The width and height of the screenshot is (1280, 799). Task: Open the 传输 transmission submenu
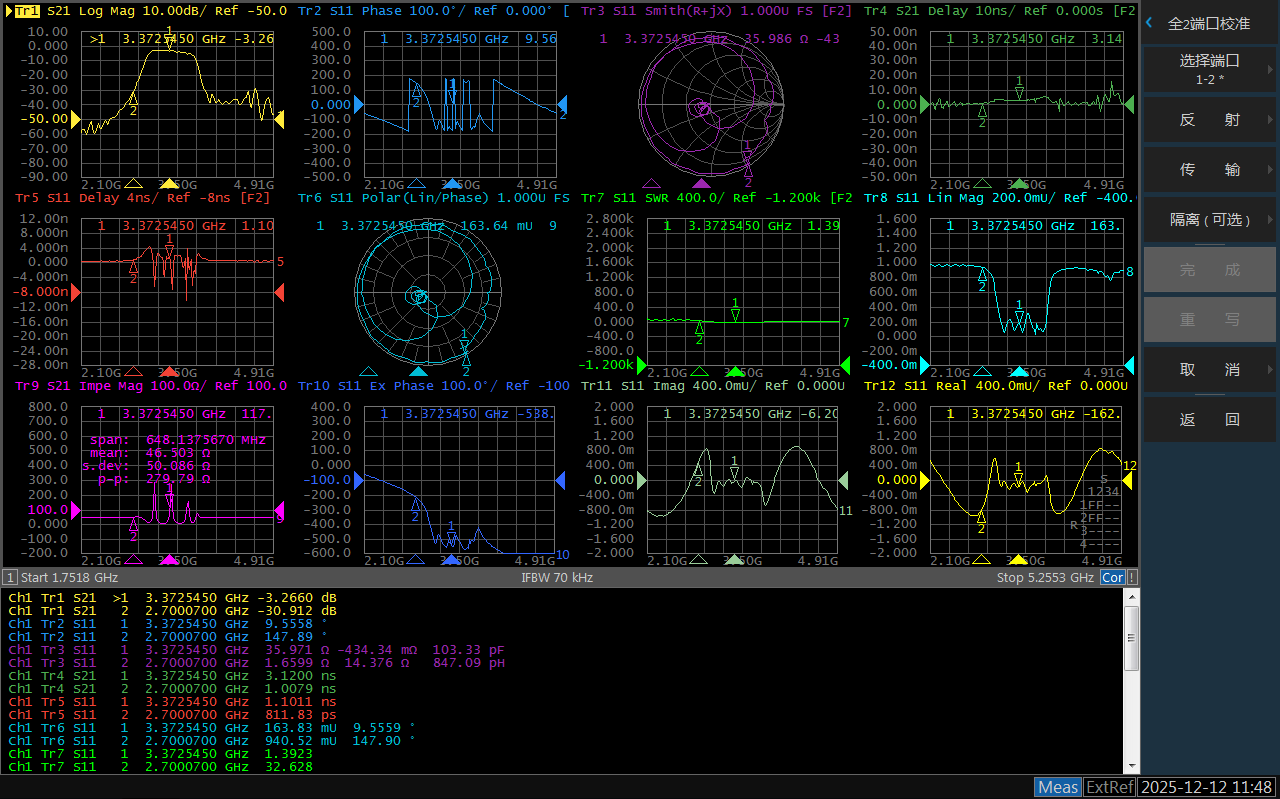coord(1210,169)
